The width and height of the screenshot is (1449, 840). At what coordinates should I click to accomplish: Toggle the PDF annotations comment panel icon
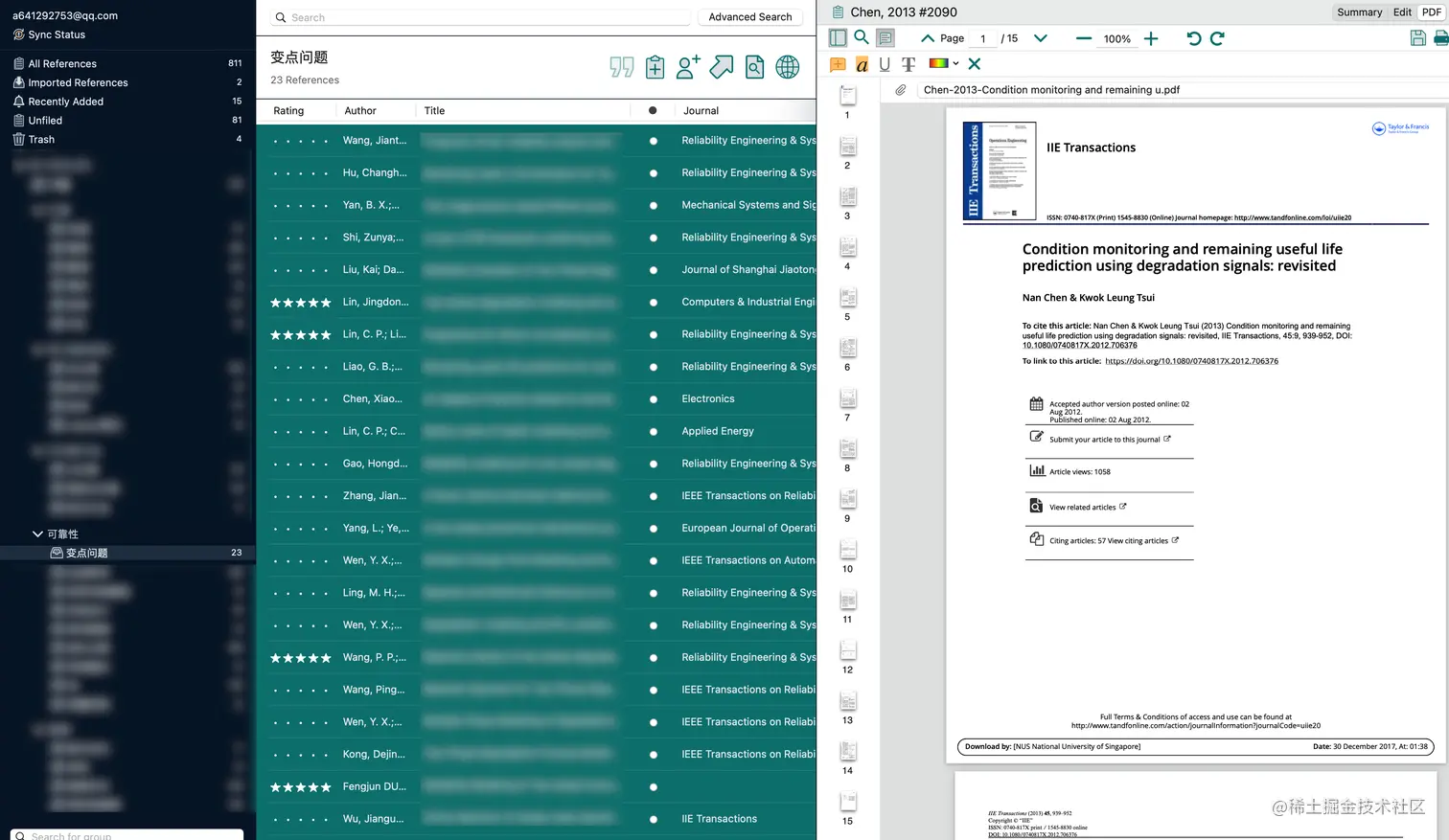(x=885, y=38)
